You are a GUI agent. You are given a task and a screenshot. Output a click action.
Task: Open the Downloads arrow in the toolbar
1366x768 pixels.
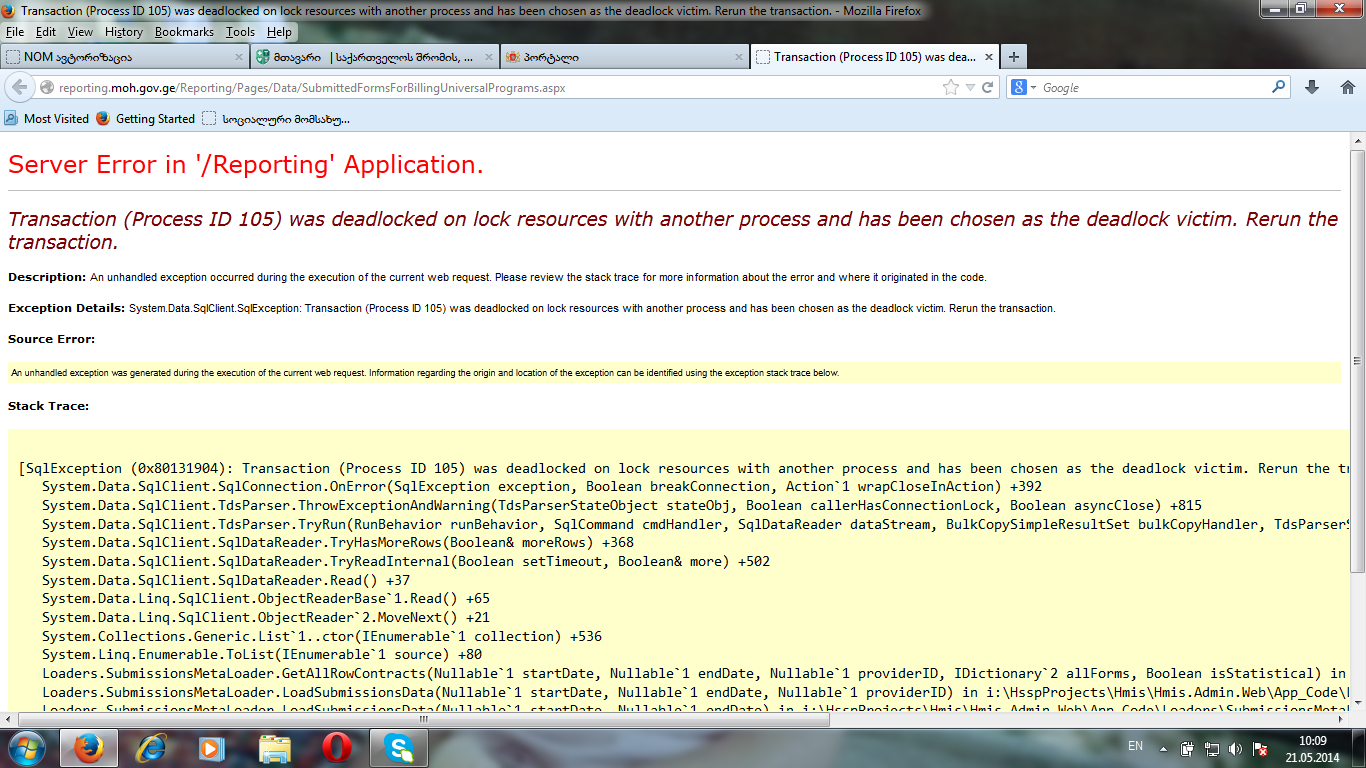(1312, 88)
